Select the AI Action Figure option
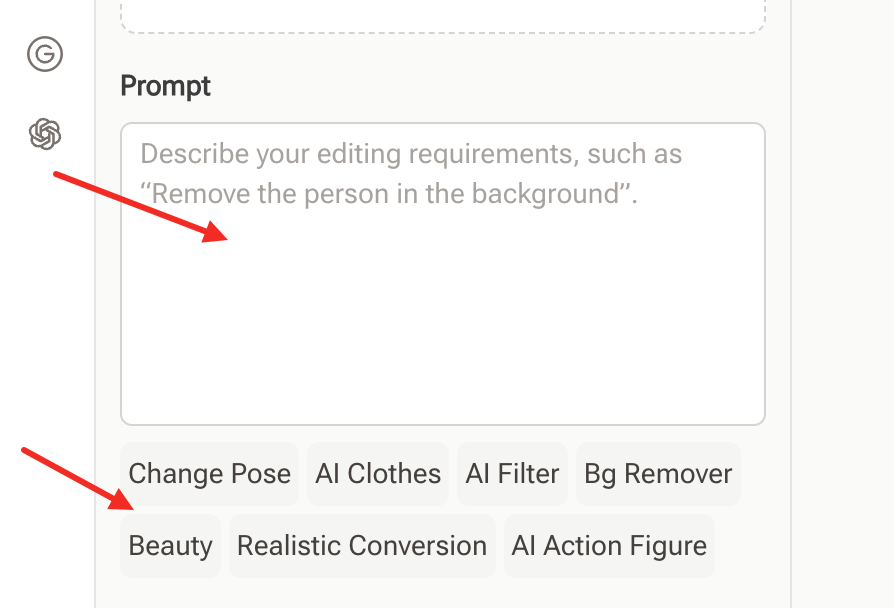894x608 pixels. pos(609,545)
